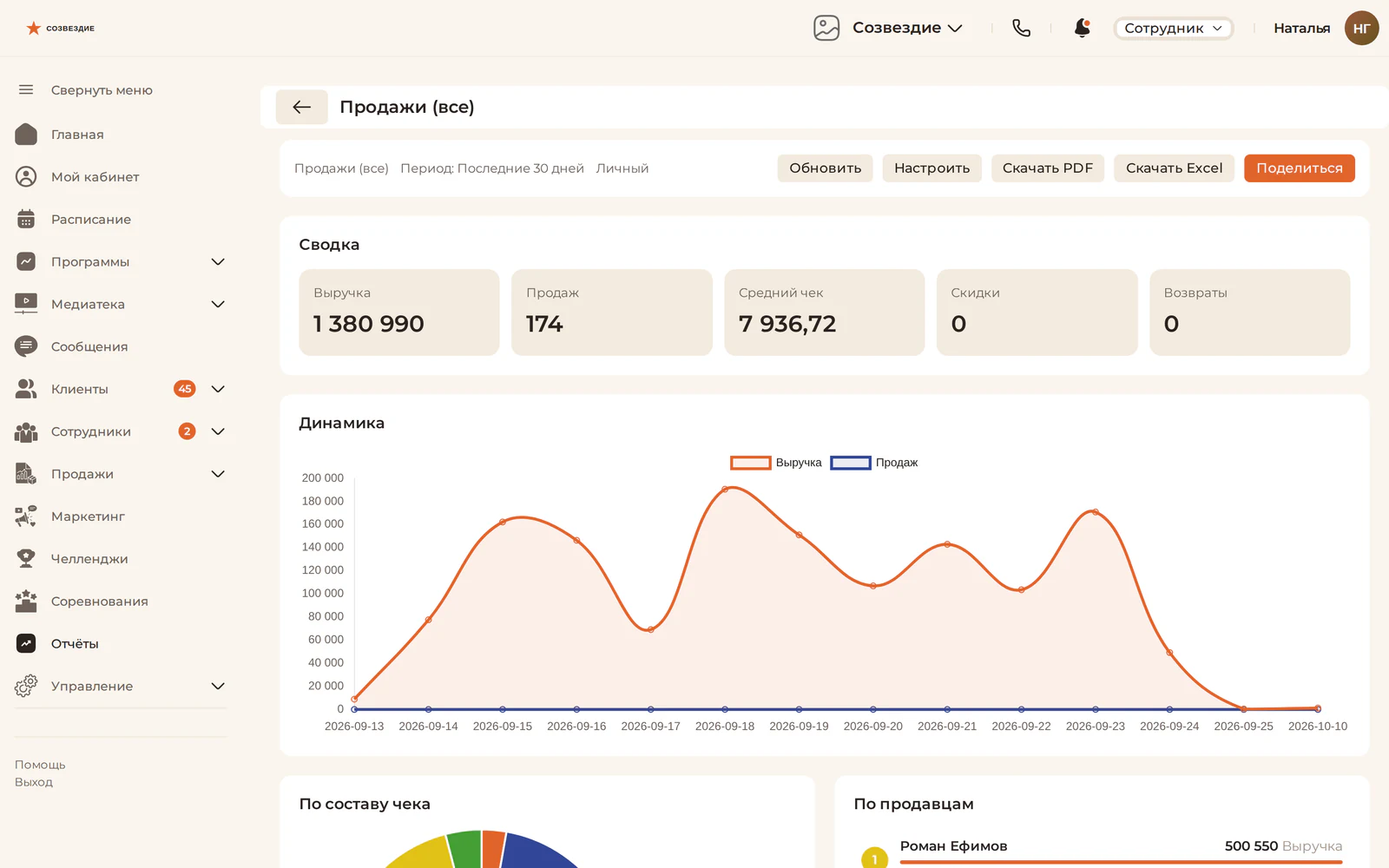Click the Челленджи trophy icon

click(x=26, y=559)
